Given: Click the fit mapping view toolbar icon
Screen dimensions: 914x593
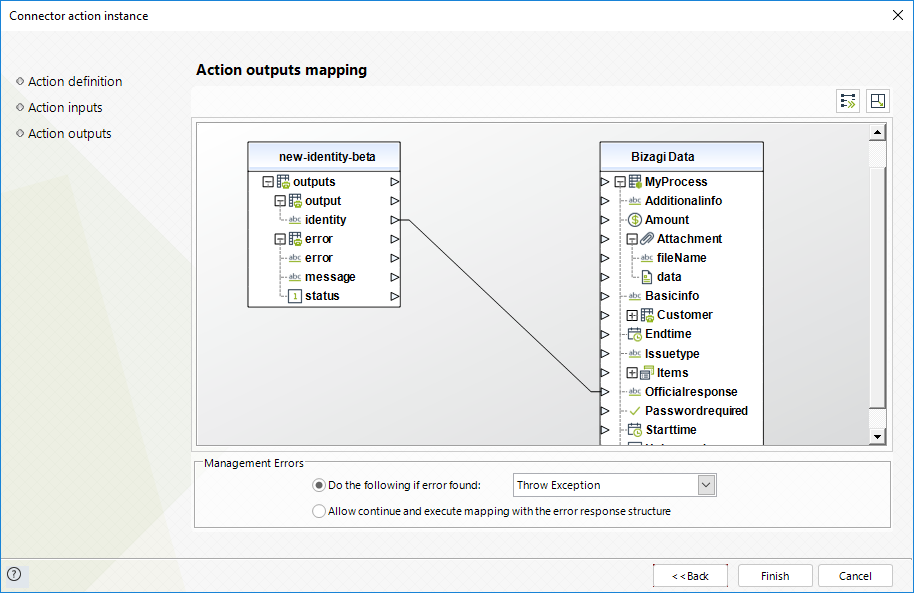Looking at the screenshot, I should [x=877, y=101].
